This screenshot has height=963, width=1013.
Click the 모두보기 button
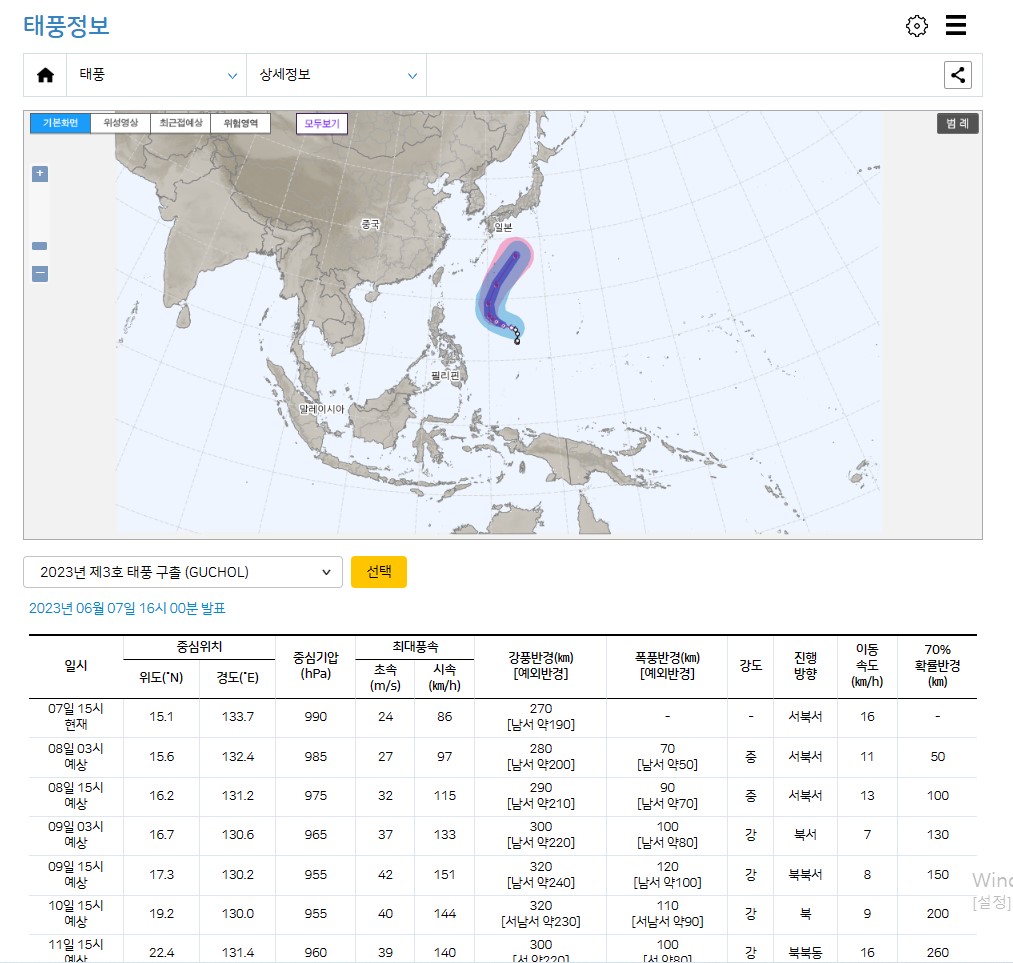(x=322, y=123)
